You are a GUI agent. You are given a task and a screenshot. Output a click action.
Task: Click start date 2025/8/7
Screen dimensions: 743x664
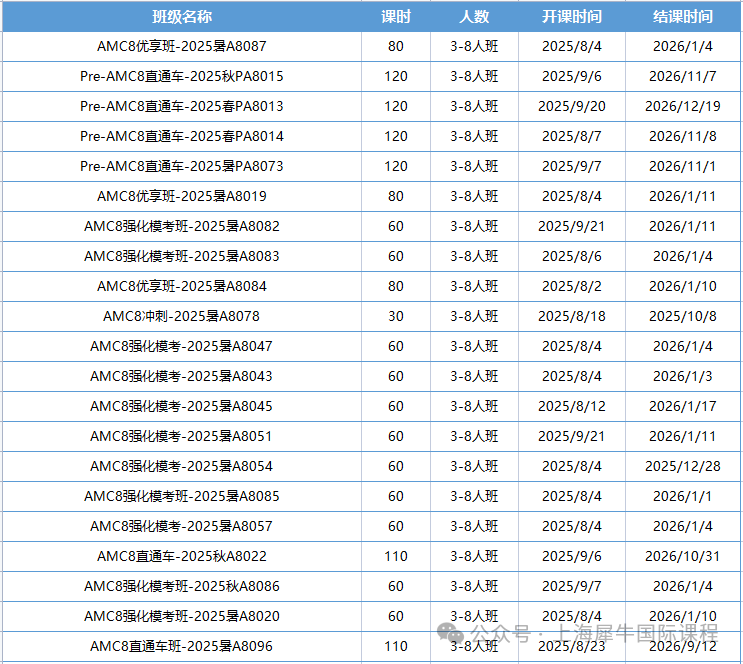571,136
